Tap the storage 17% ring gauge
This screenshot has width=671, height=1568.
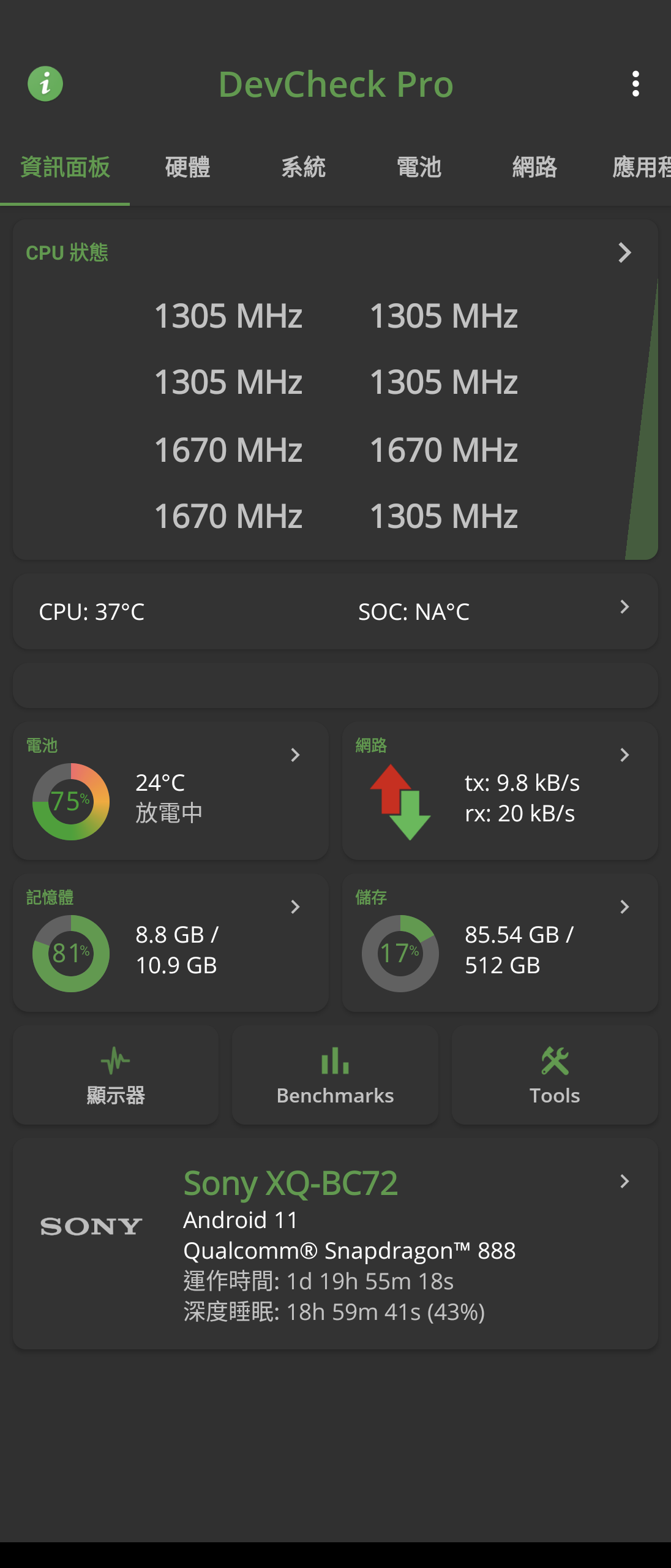[x=400, y=954]
